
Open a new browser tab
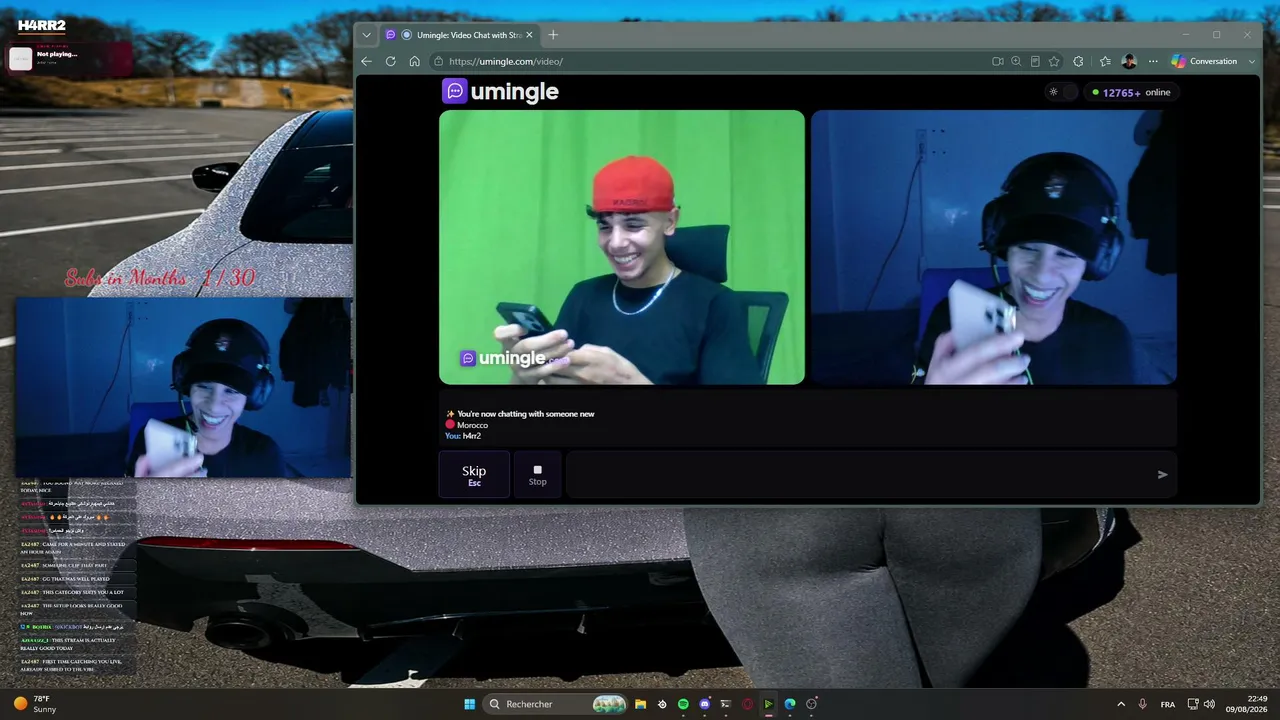(x=553, y=35)
